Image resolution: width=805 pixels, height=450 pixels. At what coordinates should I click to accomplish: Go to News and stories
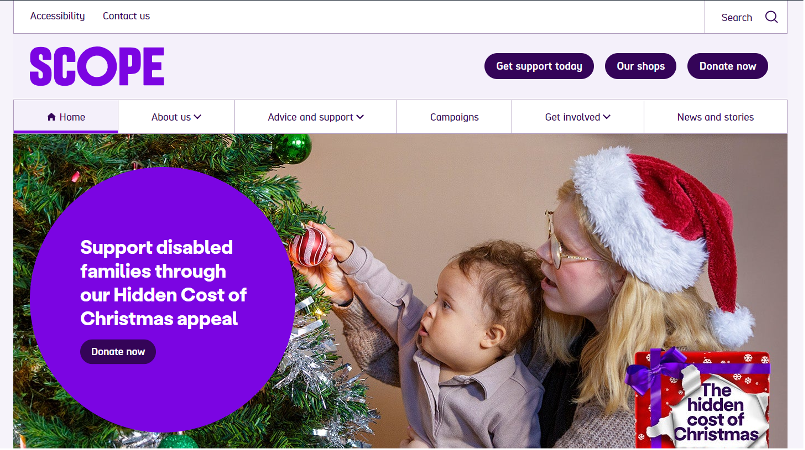pos(715,117)
